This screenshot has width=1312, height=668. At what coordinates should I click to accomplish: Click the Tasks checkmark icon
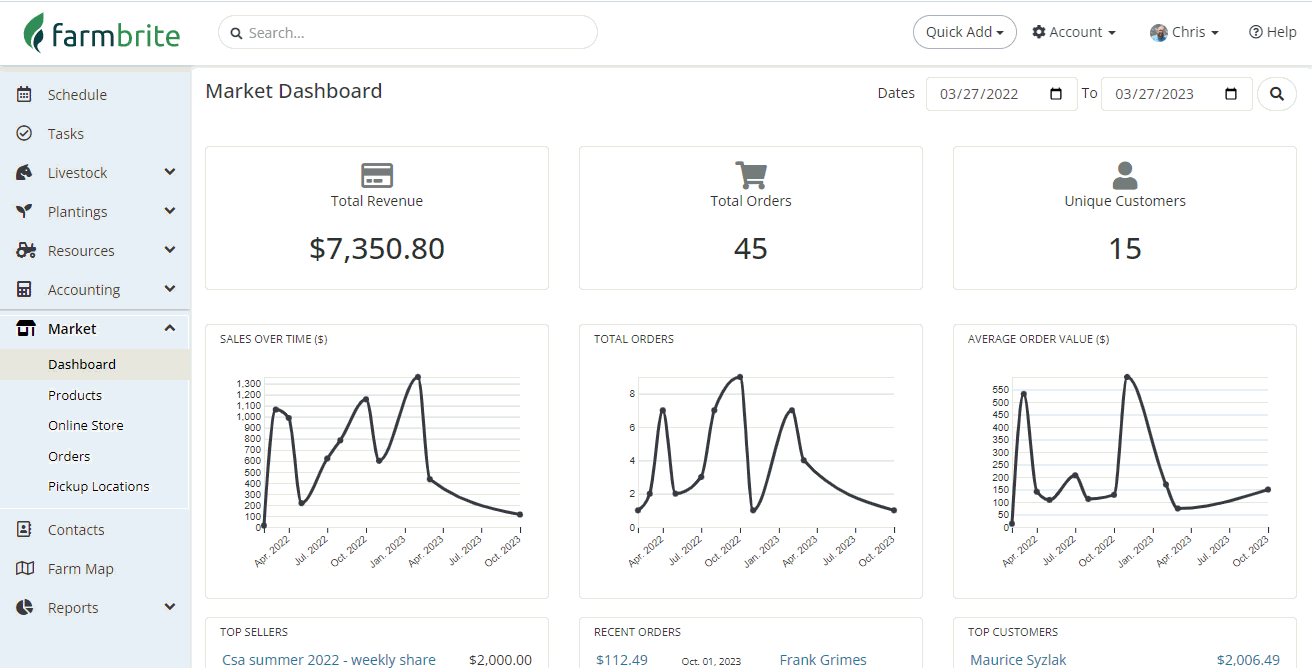click(x=25, y=134)
